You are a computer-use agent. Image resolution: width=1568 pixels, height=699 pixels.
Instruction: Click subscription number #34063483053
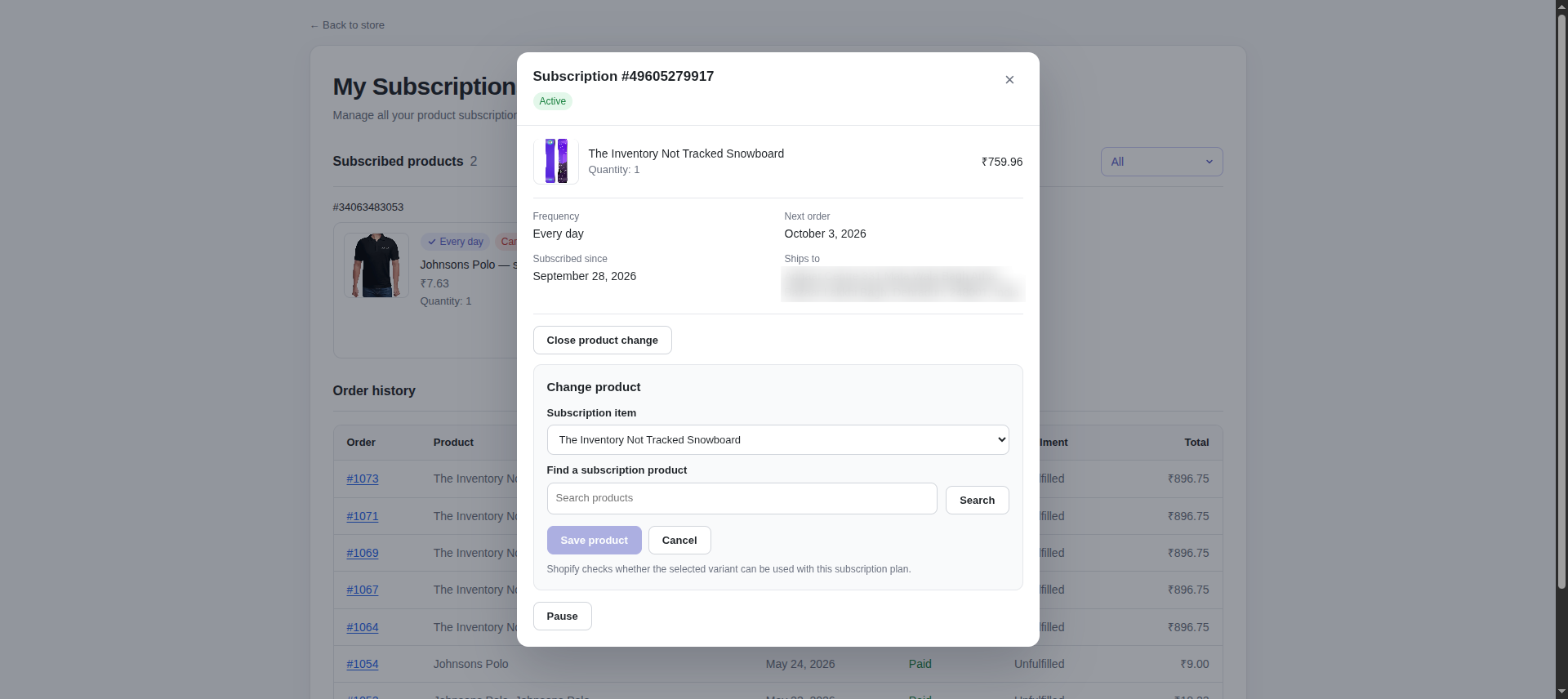368,207
